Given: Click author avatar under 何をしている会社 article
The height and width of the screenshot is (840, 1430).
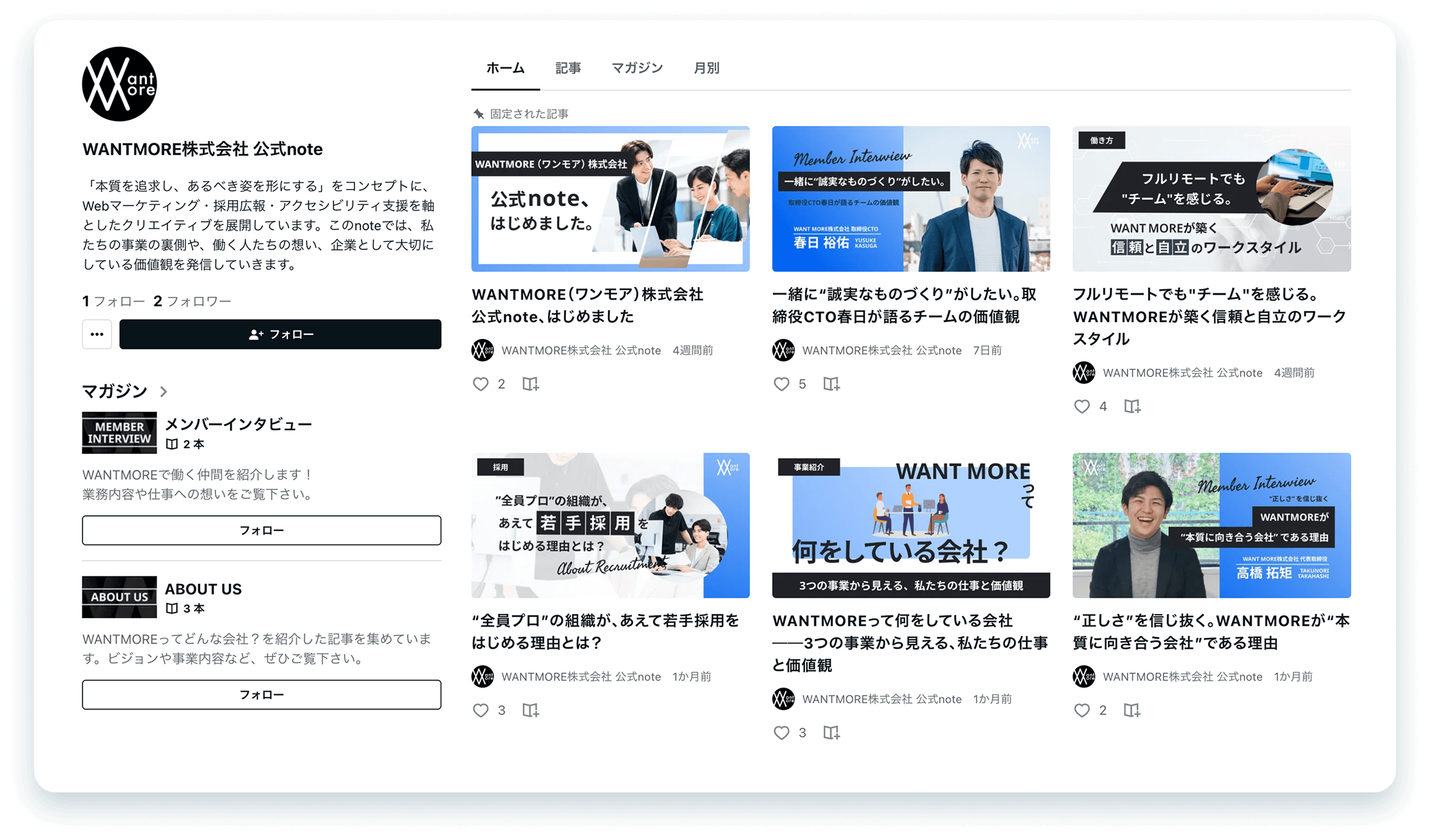Looking at the screenshot, I should [784, 698].
